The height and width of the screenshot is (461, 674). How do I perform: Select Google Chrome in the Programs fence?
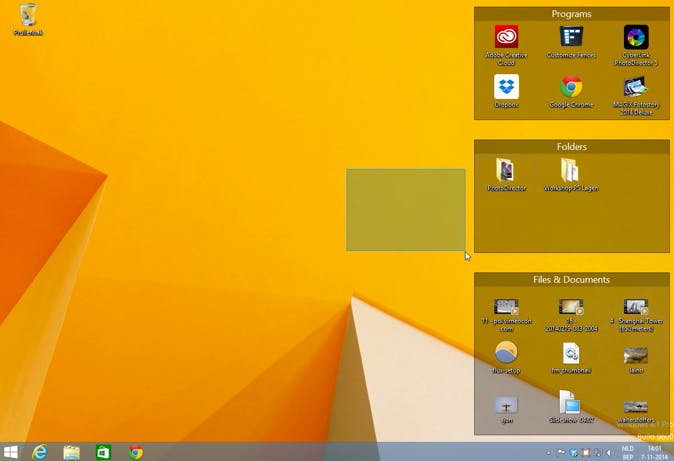coord(571,91)
